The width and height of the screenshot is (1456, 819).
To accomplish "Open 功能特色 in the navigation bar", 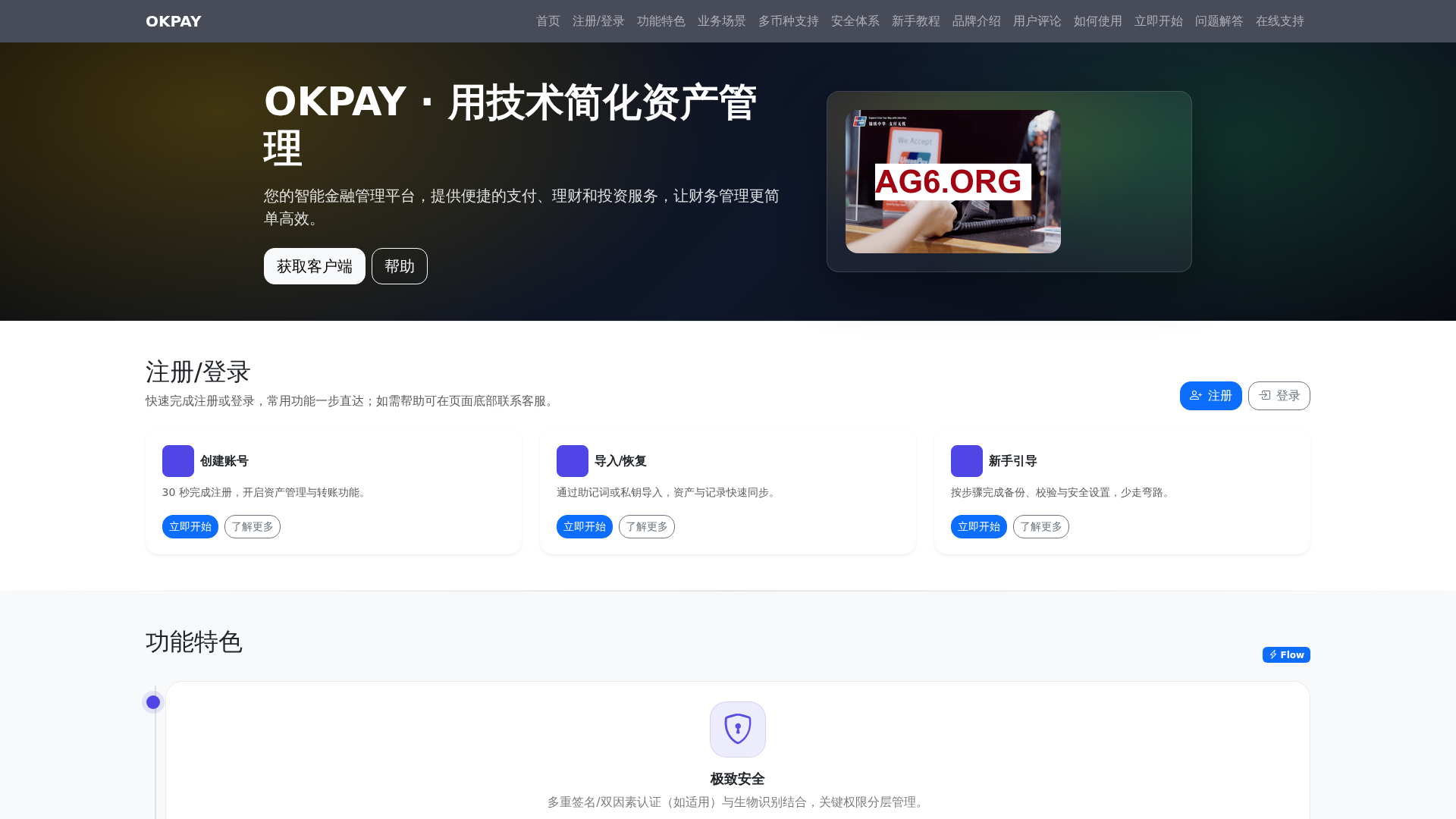I will [661, 21].
